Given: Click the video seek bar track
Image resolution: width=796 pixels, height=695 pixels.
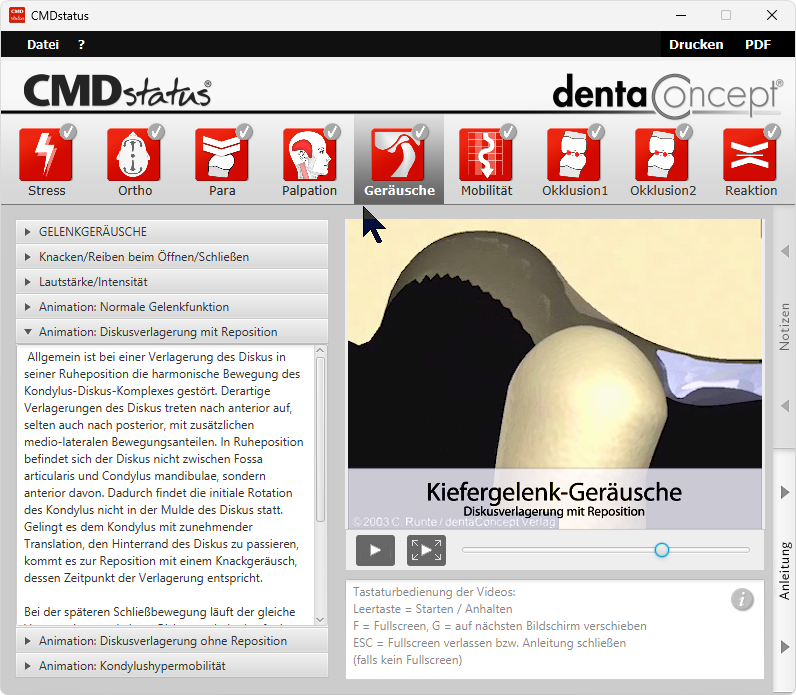Looking at the screenshot, I should click(606, 550).
